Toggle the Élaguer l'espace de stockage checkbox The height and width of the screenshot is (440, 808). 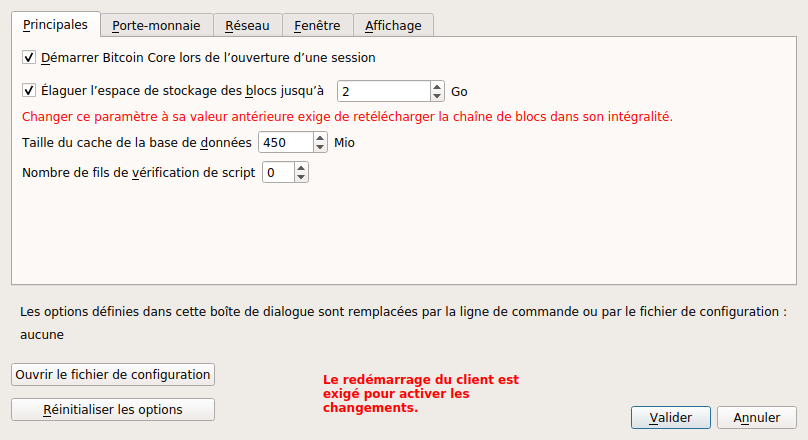click(x=28, y=91)
